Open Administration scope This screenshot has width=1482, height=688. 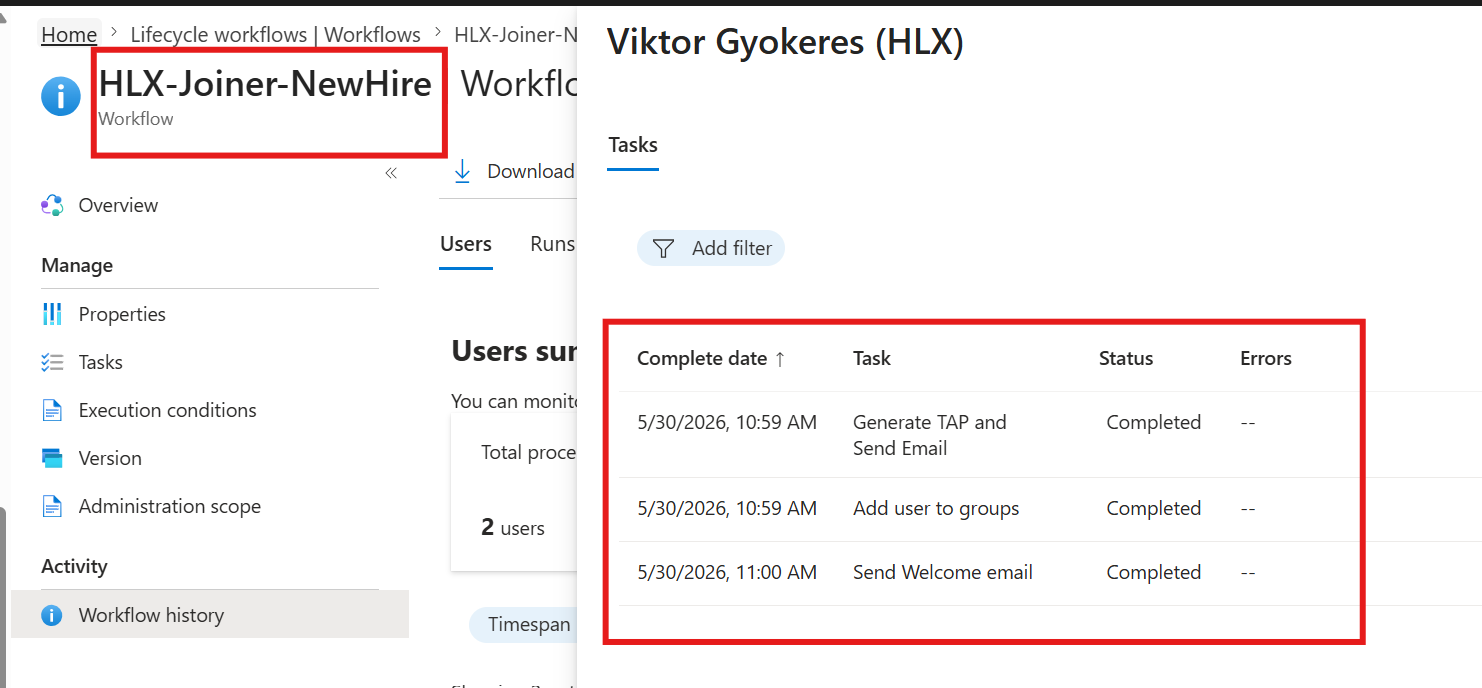(x=170, y=506)
